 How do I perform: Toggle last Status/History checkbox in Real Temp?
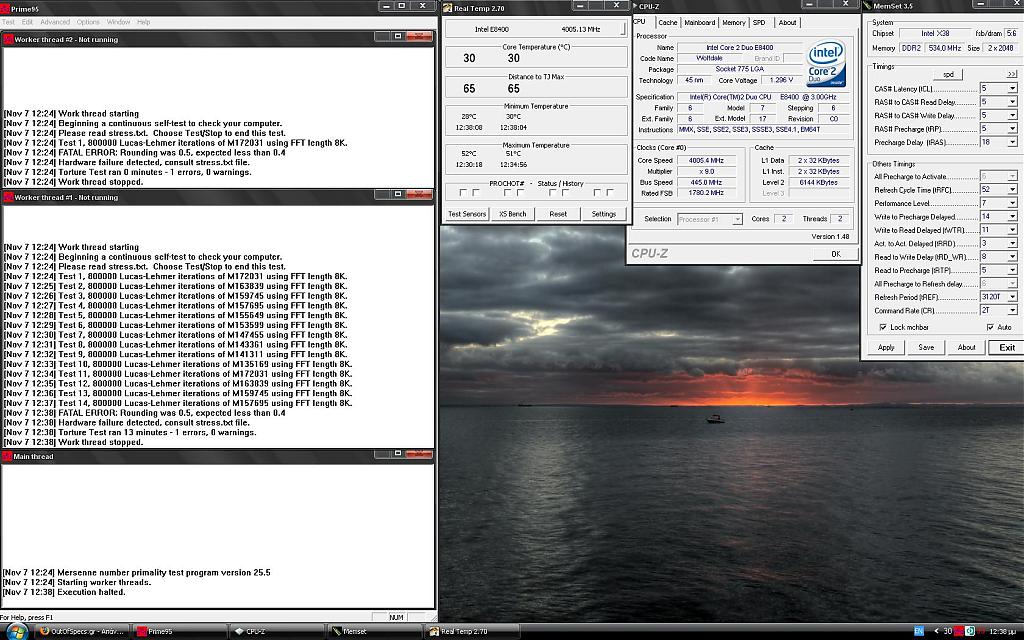point(610,193)
